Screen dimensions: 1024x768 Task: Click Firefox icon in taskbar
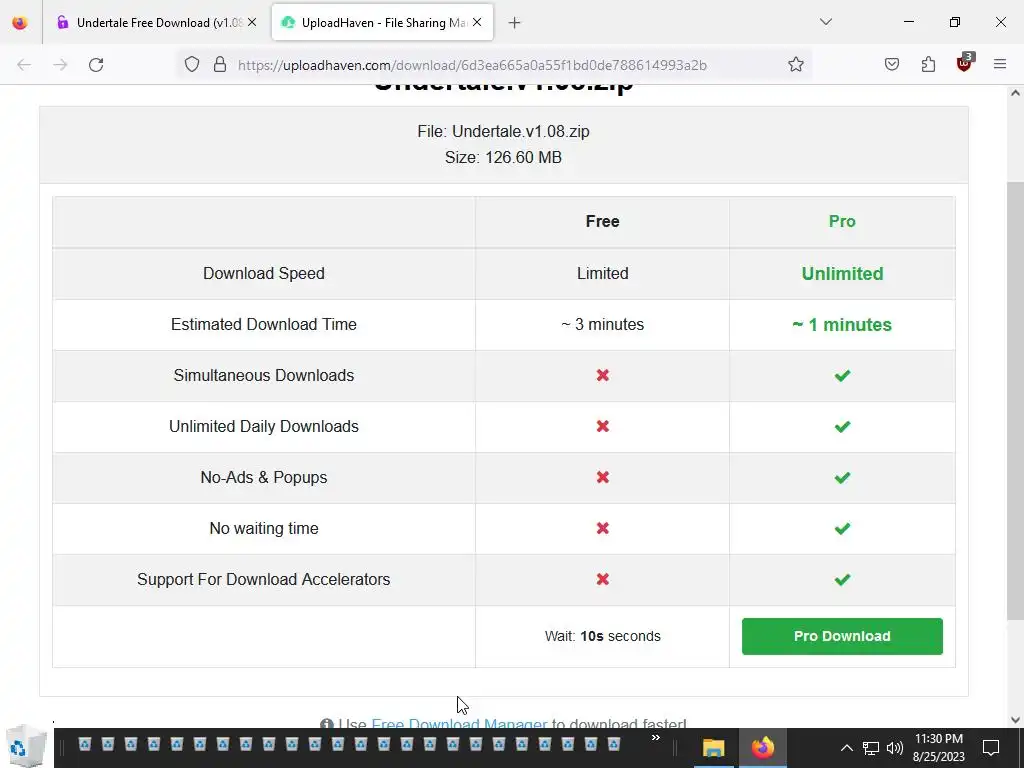(762, 748)
